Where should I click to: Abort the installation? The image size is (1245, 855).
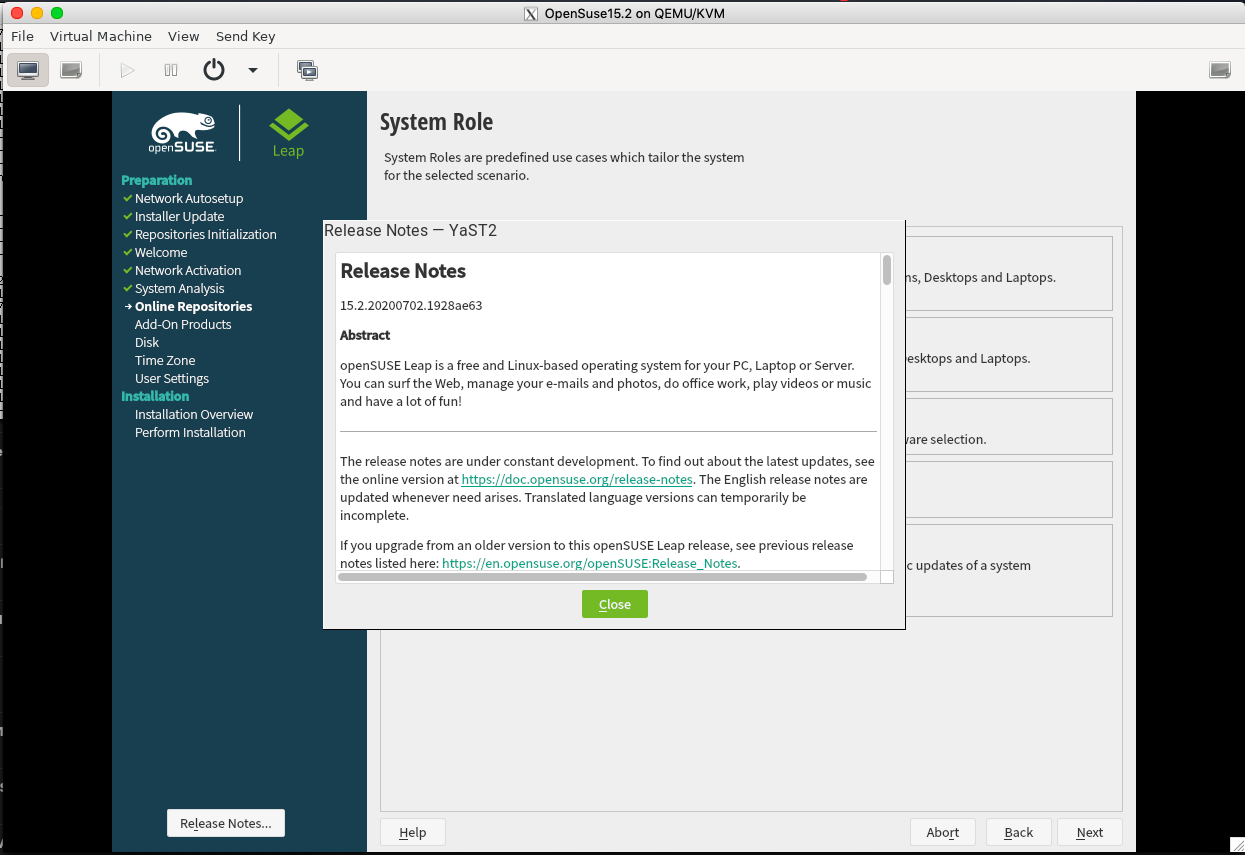(943, 832)
